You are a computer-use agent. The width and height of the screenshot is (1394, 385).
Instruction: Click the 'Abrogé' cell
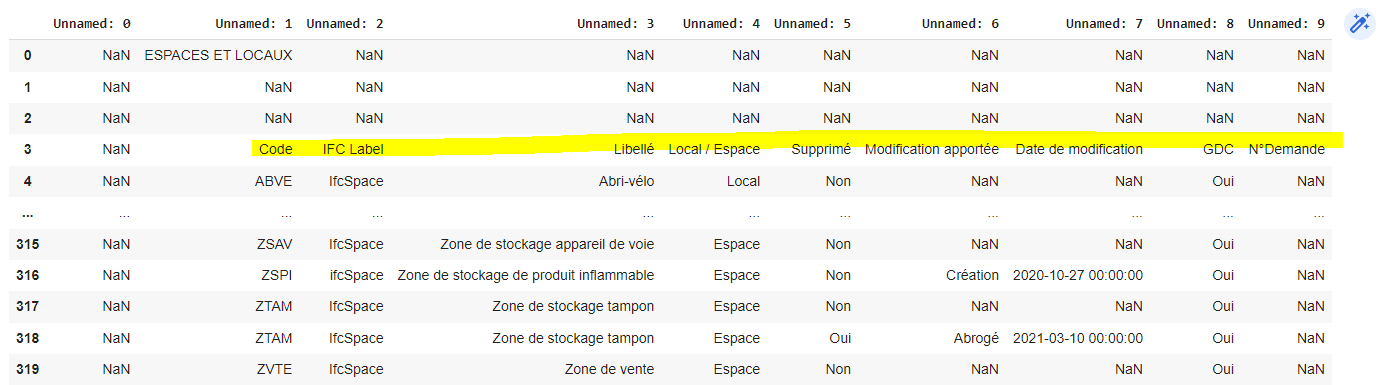tap(976, 338)
